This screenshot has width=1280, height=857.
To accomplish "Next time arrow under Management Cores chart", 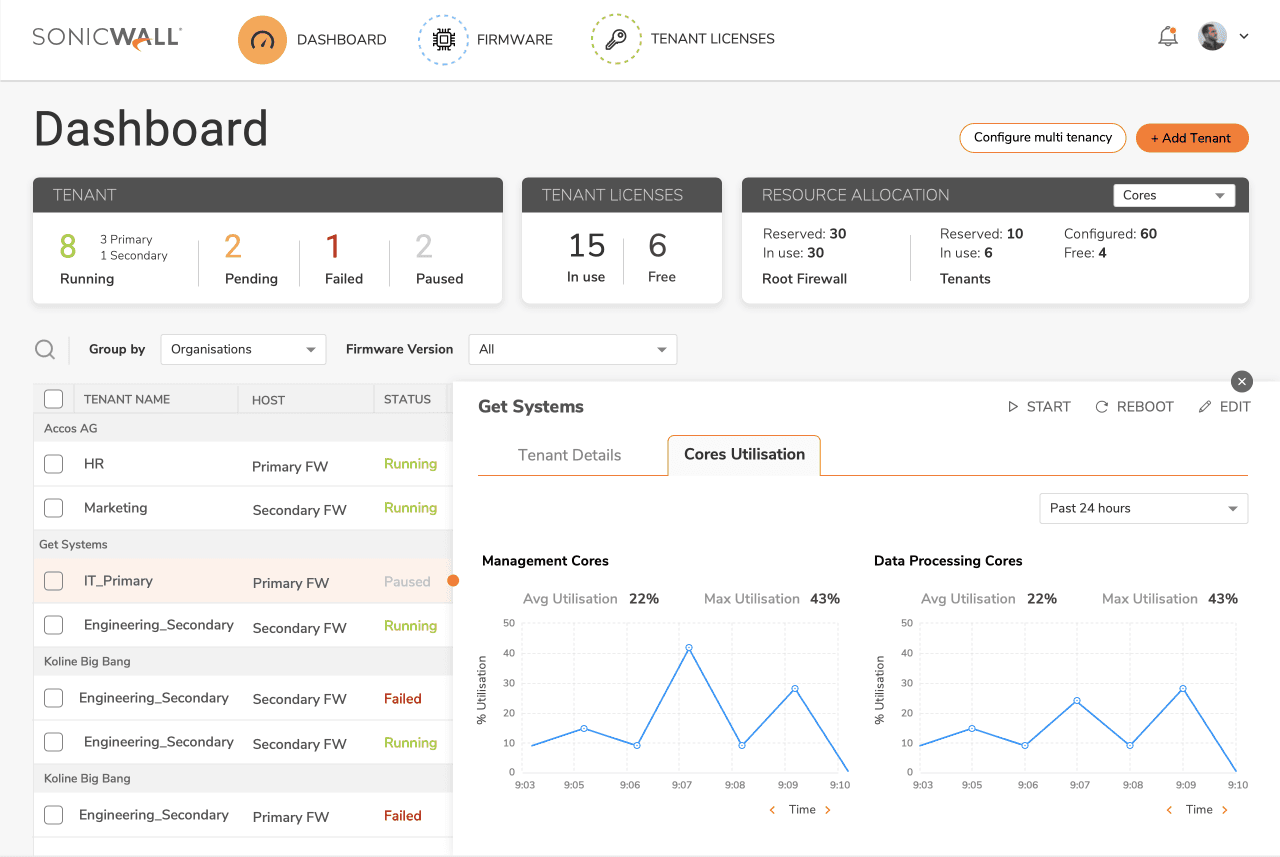I will (x=828, y=810).
